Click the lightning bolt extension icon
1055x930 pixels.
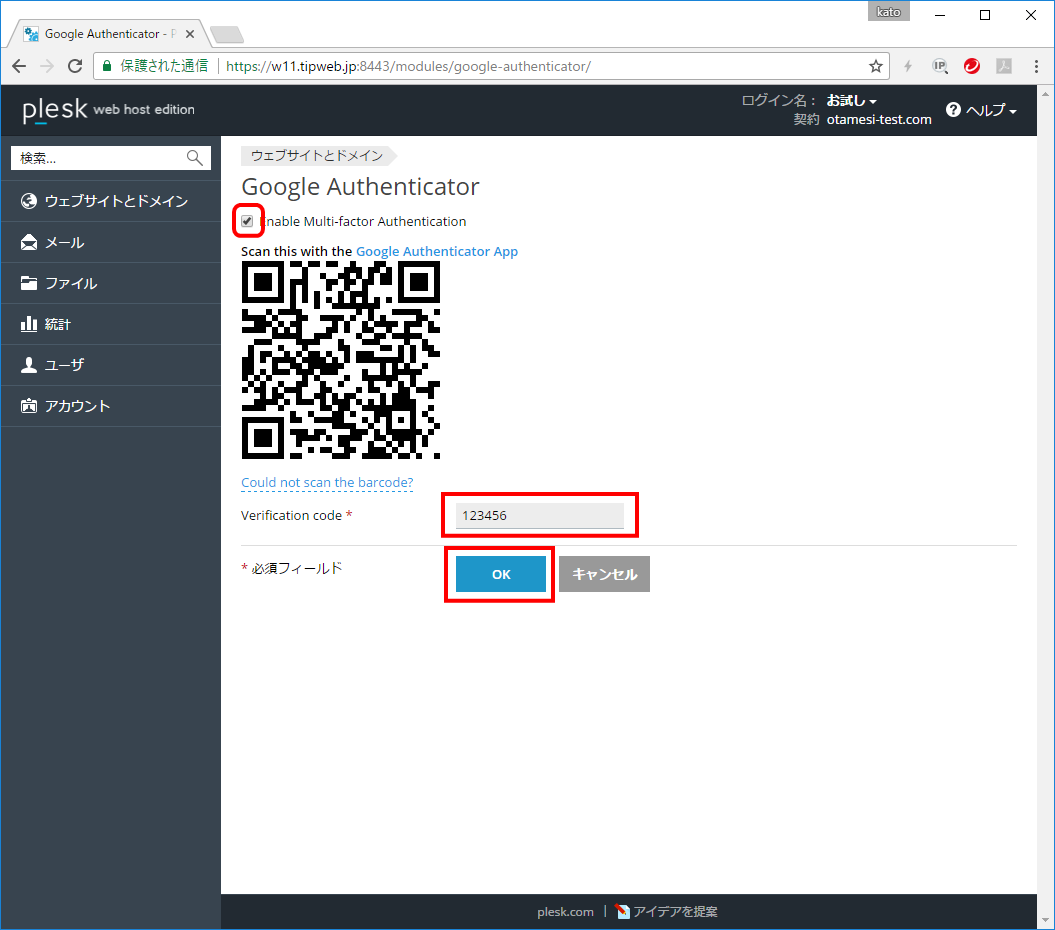908,66
